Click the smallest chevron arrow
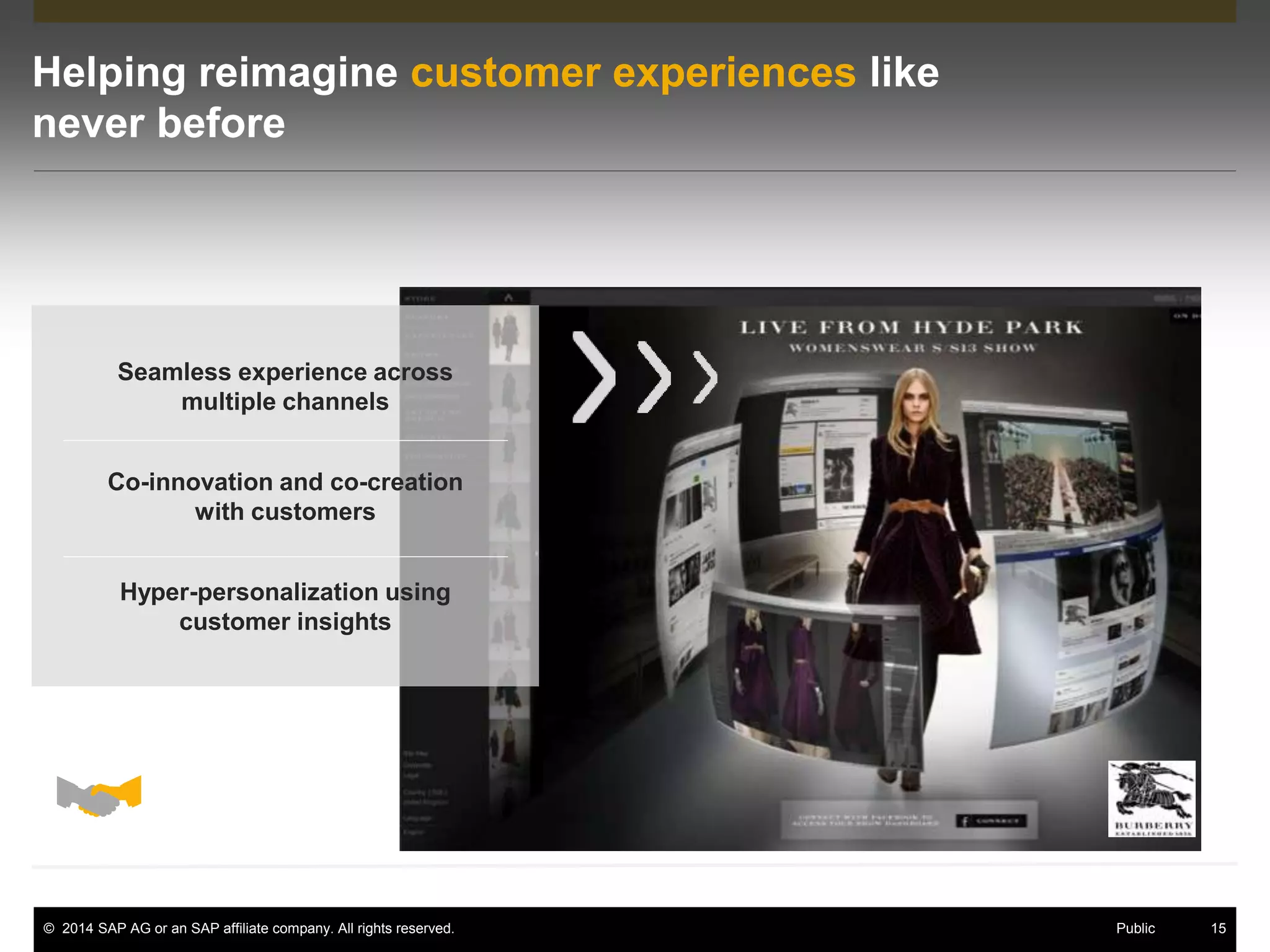1270x952 pixels. [705, 377]
